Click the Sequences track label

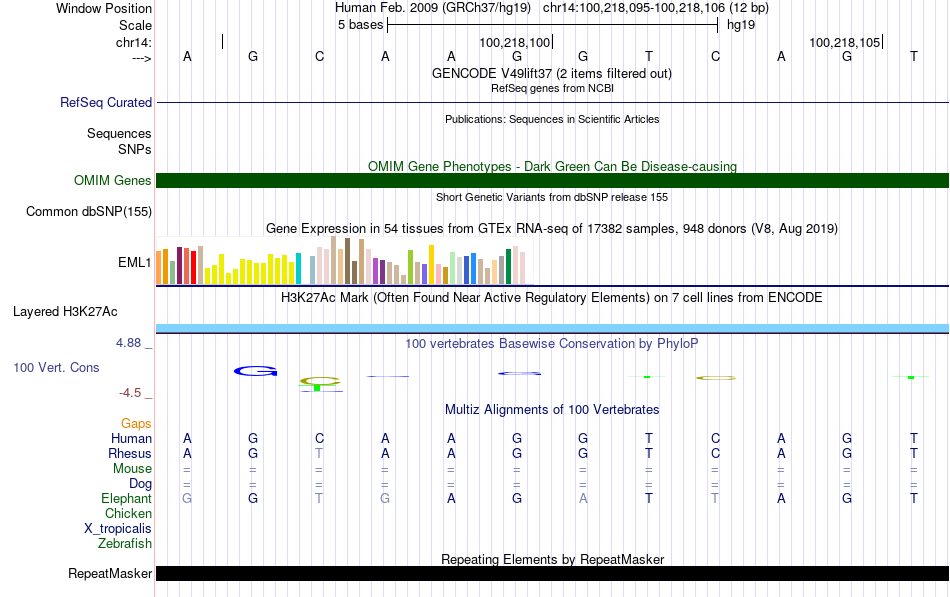(119, 133)
